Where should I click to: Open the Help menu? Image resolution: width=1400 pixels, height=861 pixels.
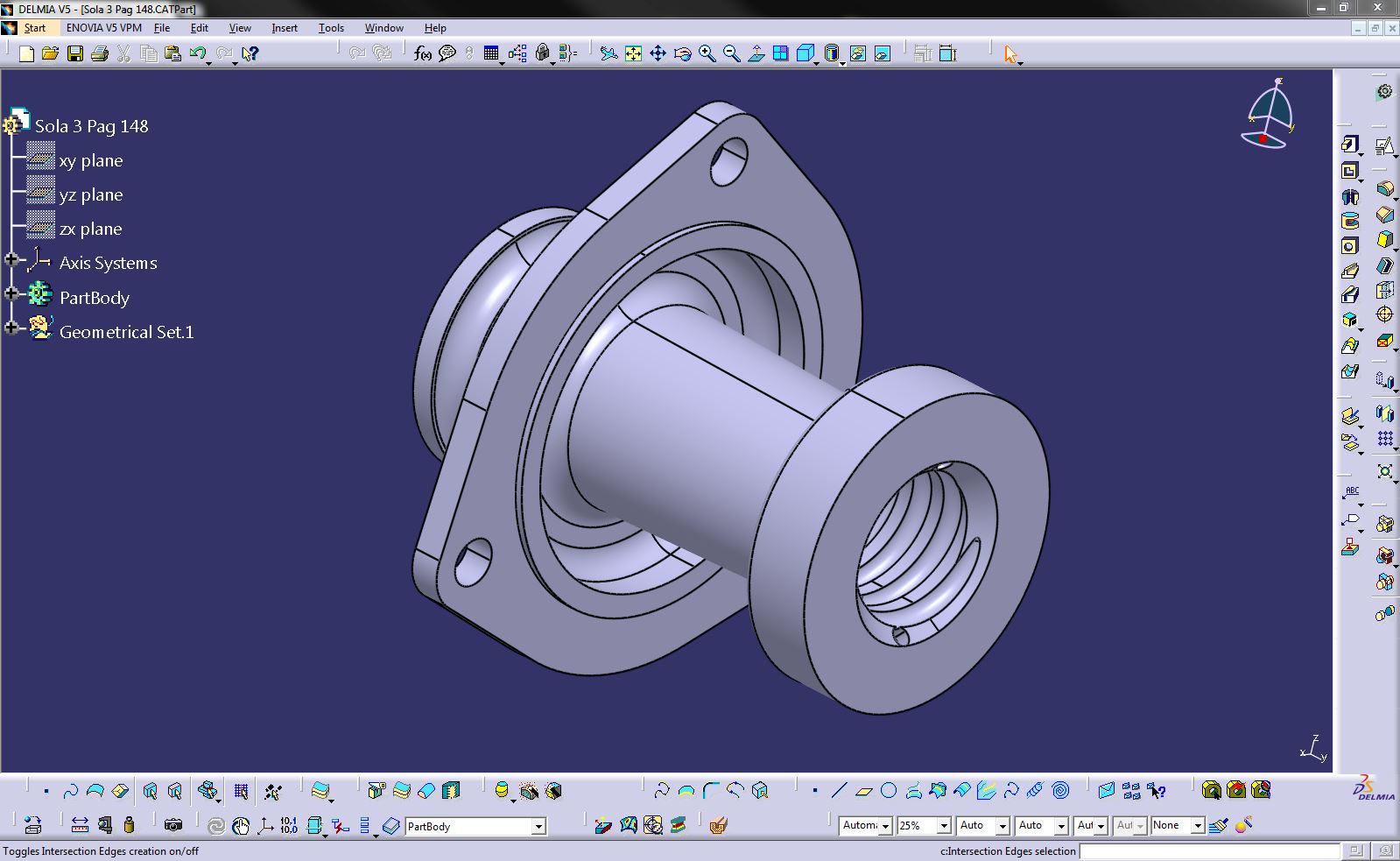pyautogui.click(x=435, y=28)
